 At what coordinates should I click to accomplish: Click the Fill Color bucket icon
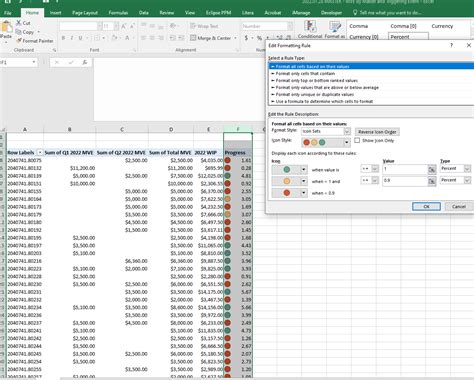(x=114, y=38)
